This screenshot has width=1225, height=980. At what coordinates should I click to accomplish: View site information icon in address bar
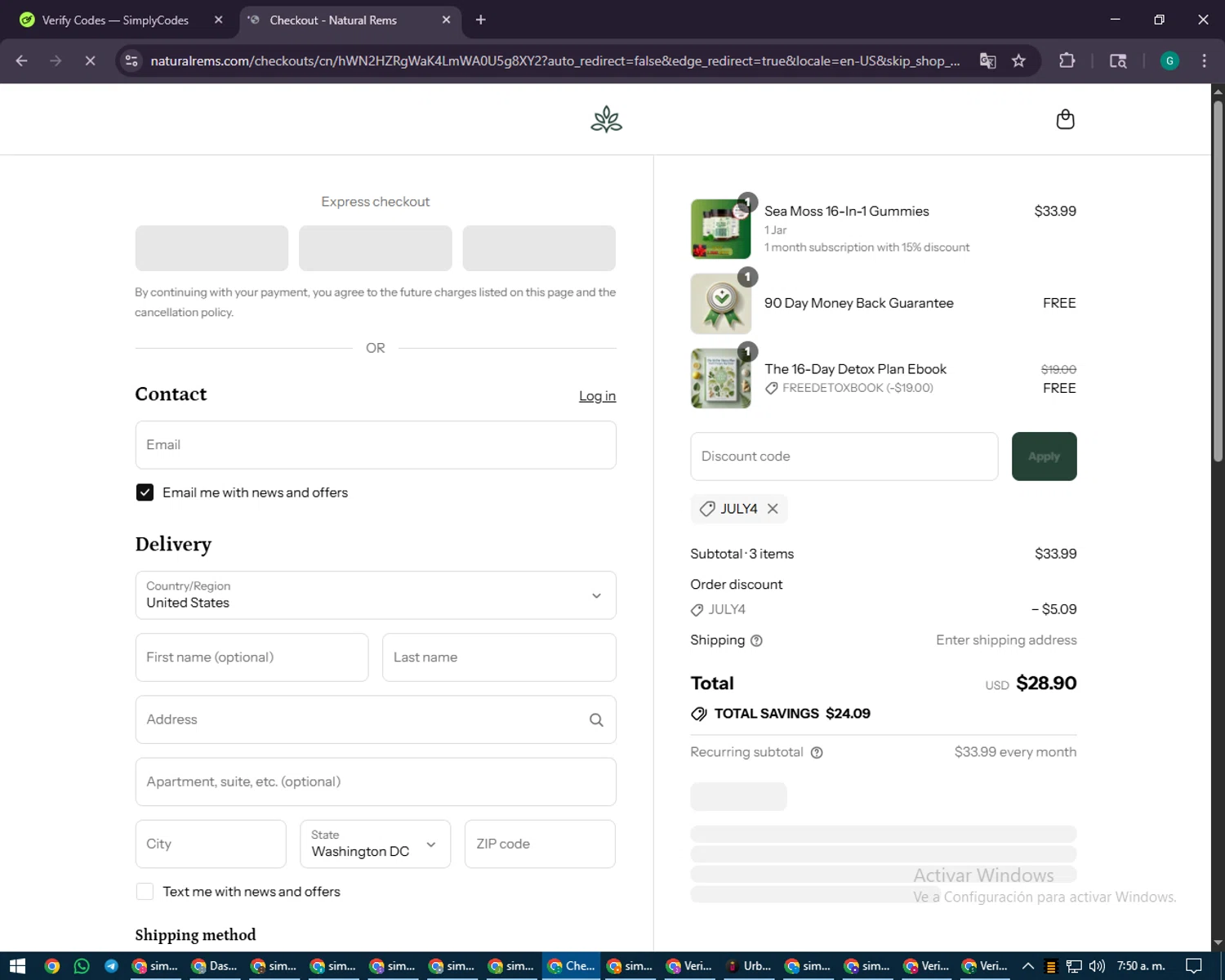tap(131, 60)
